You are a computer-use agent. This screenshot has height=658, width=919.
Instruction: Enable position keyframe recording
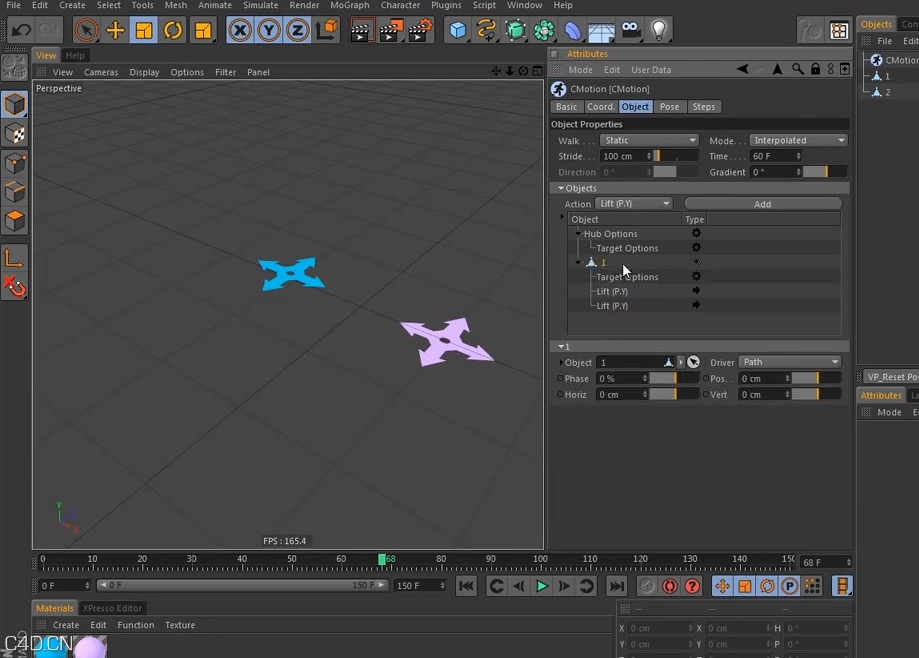pyautogui.click(x=723, y=586)
